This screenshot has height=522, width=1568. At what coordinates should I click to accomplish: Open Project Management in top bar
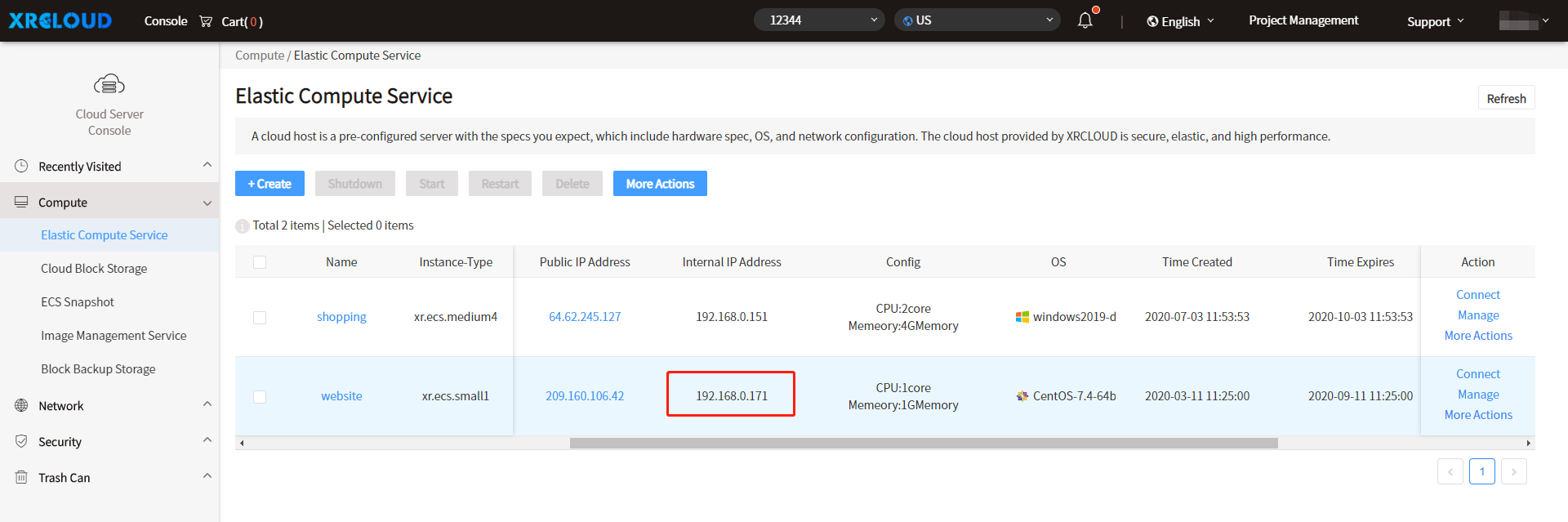click(1303, 20)
